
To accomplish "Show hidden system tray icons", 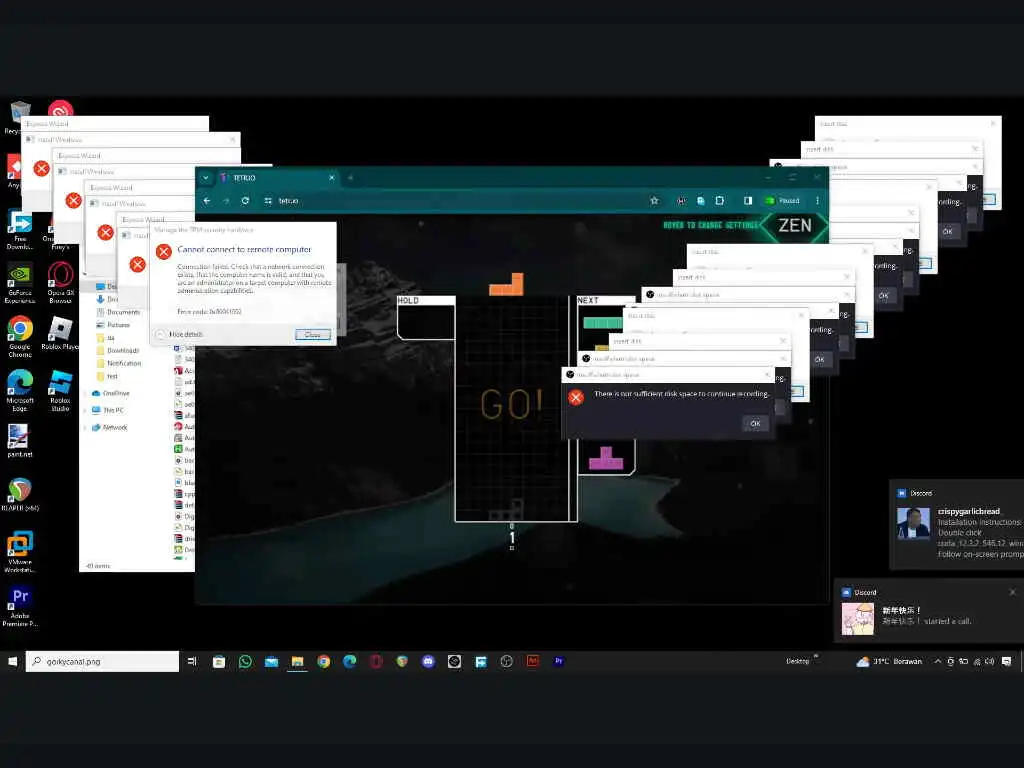I will click(x=938, y=662).
